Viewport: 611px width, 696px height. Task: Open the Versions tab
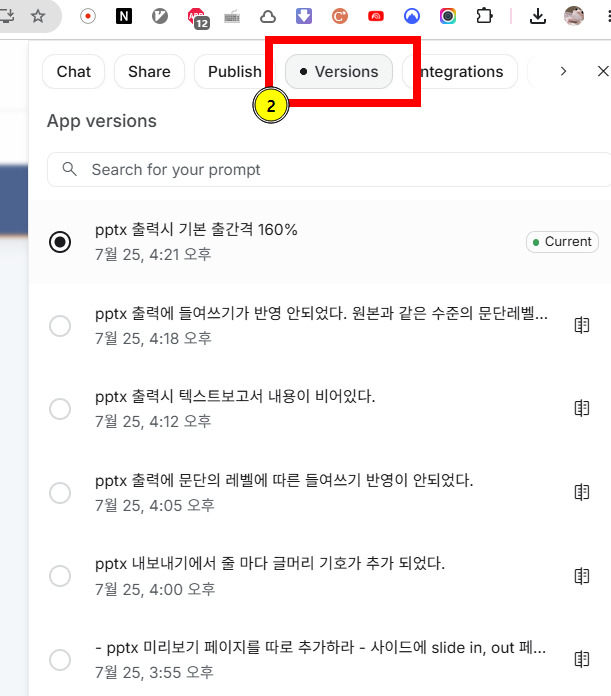point(339,71)
